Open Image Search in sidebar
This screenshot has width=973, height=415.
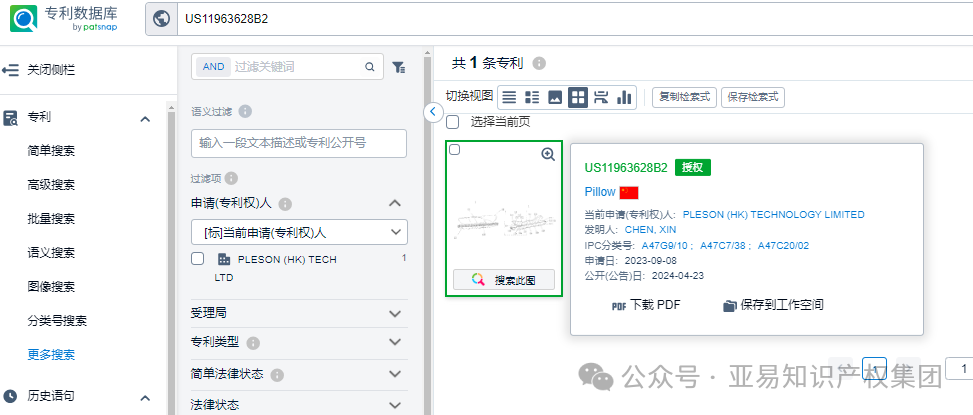52,287
